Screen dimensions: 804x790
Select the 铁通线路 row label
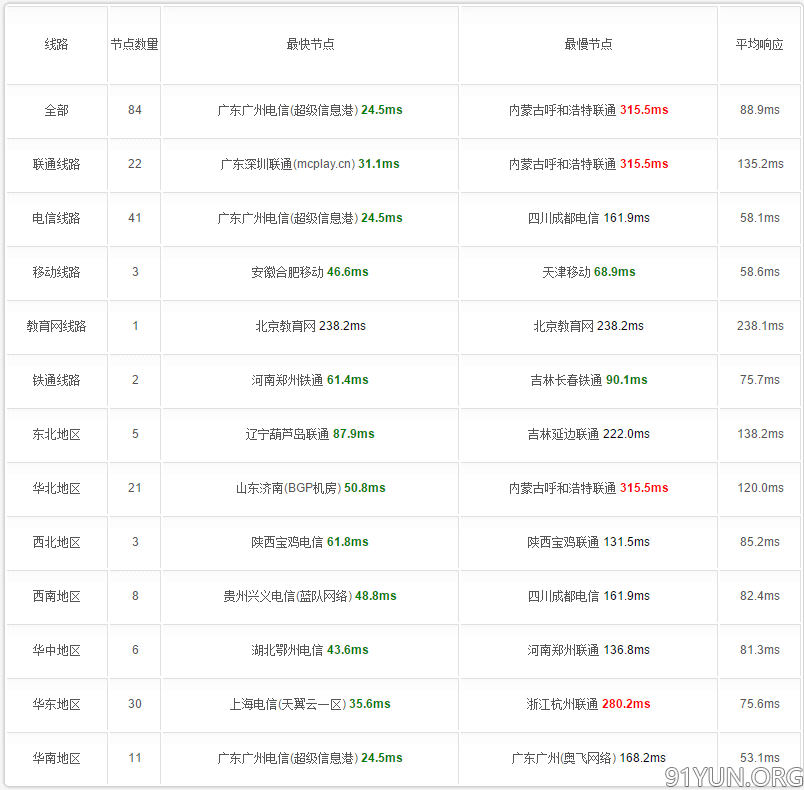(x=56, y=380)
